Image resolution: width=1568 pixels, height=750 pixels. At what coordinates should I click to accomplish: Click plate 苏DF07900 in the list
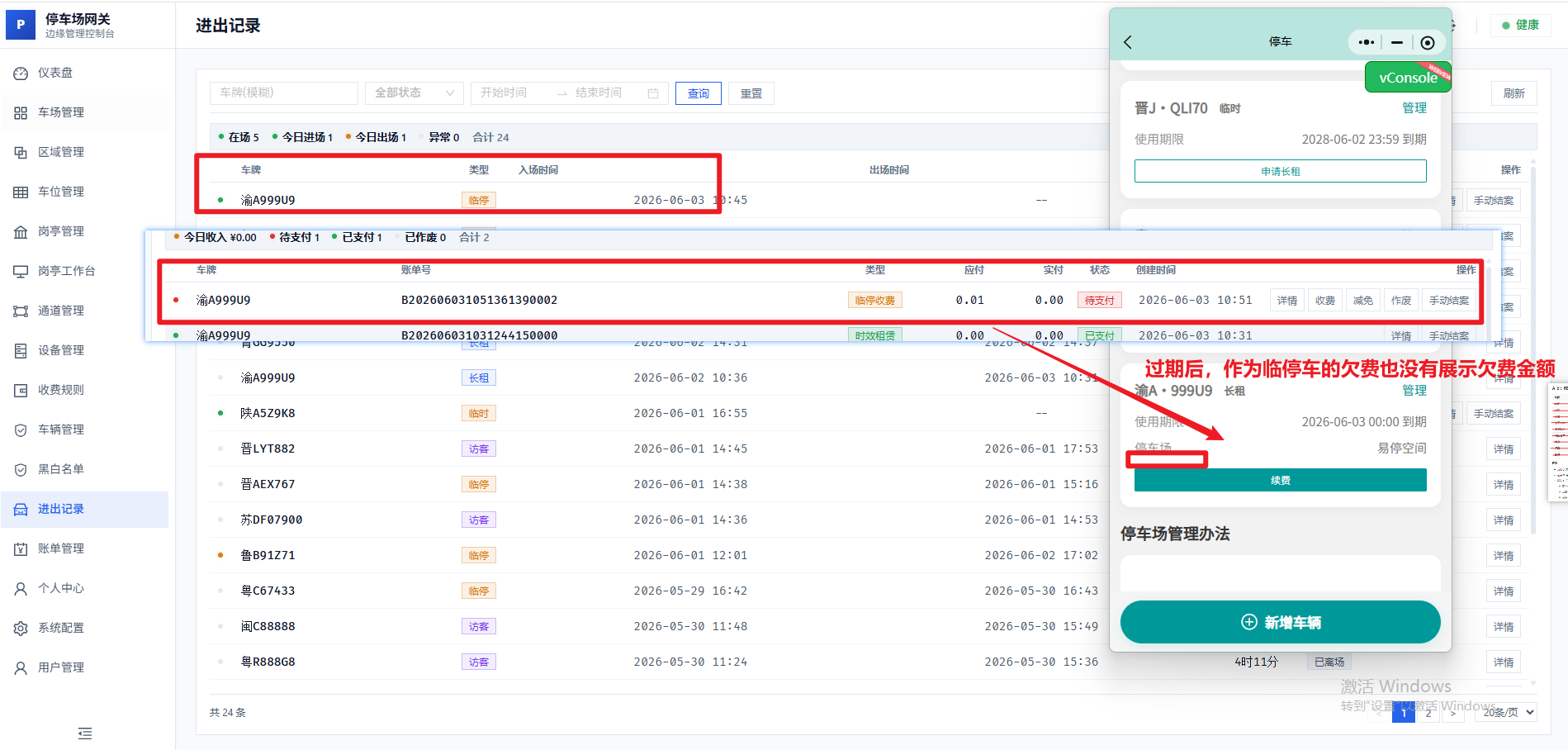(x=272, y=520)
